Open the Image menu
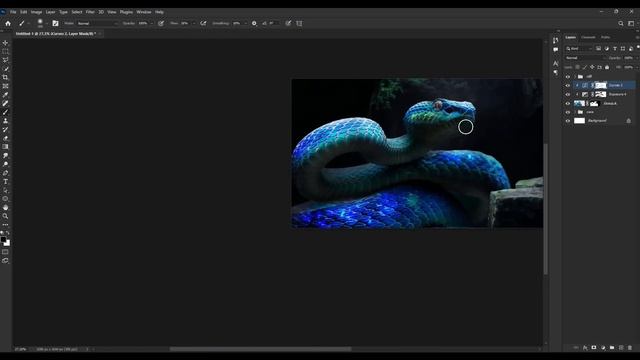 36,12
